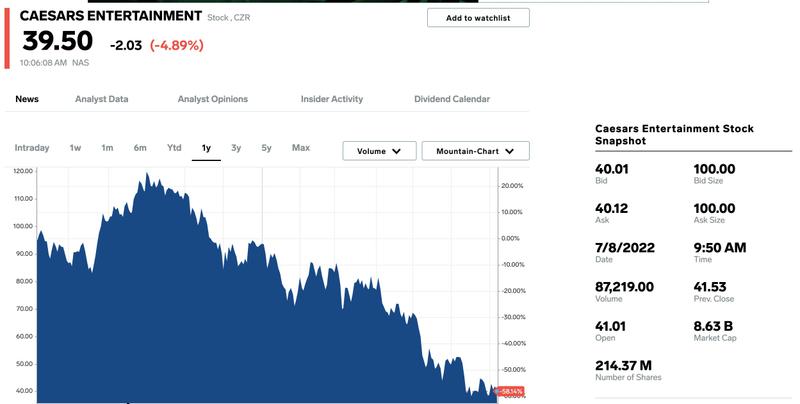This screenshot has width=800, height=404.
Task: Click the 41.53 Prev. Close value
Action: (x=710, y=287)
